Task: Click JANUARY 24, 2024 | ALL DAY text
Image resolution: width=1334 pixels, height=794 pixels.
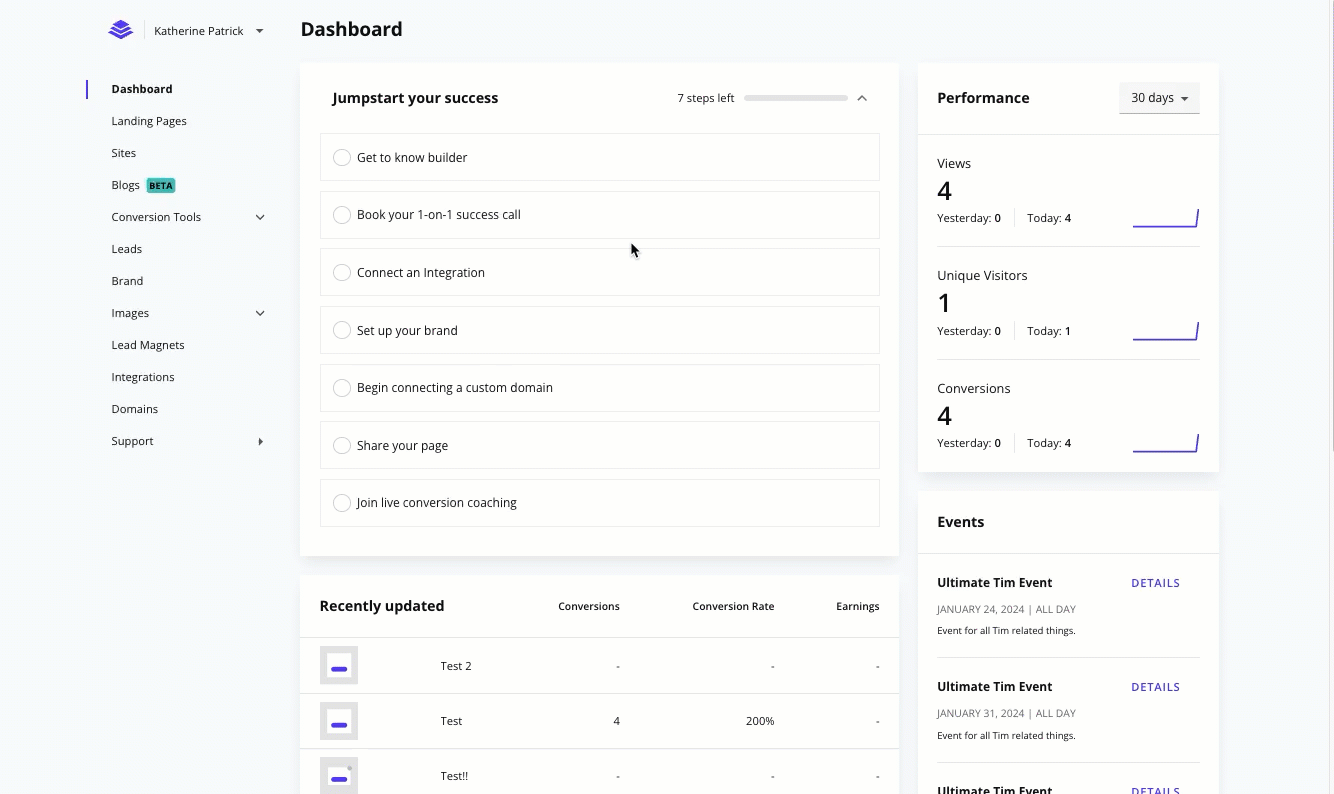Action: click(1006, 609)
